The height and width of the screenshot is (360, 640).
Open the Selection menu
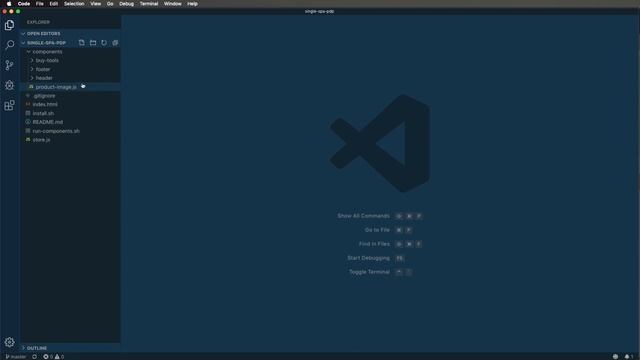[74, 4]
